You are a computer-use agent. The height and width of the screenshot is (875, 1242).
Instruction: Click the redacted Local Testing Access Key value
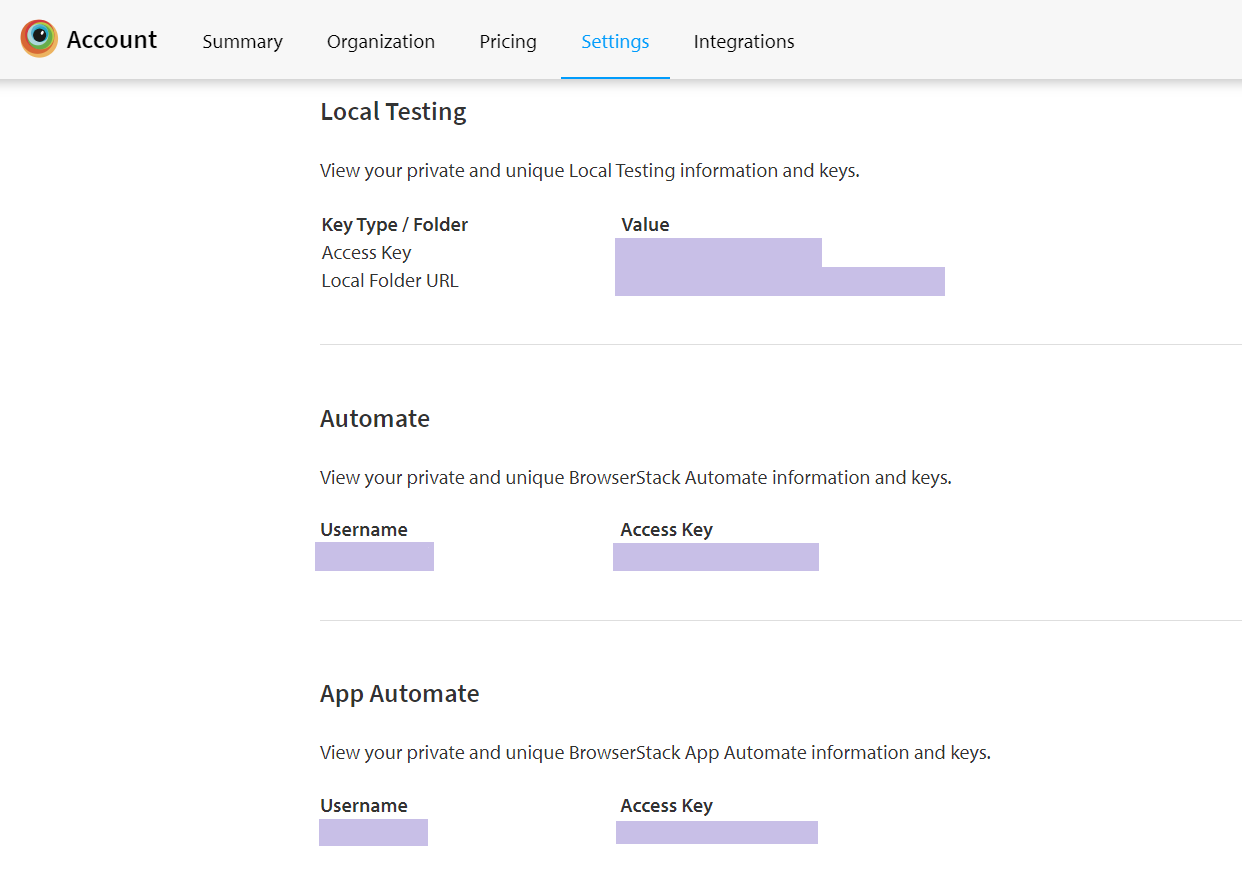pos(718,253)
